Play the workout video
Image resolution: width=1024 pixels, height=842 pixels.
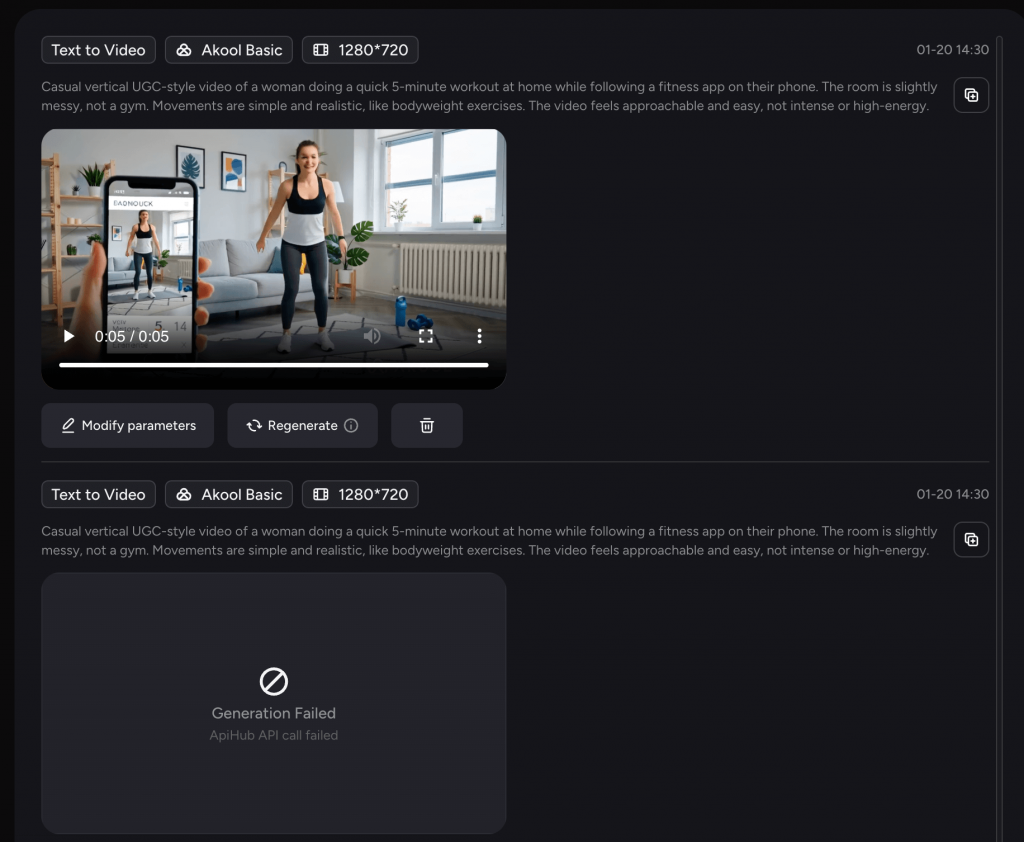(x=68, y=337)
